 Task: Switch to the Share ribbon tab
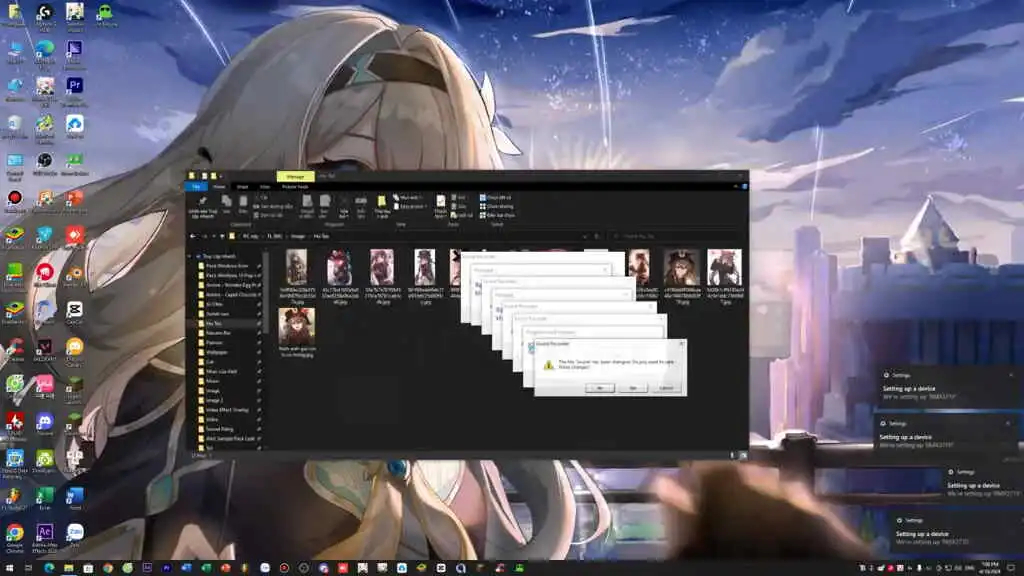point(242,187)
